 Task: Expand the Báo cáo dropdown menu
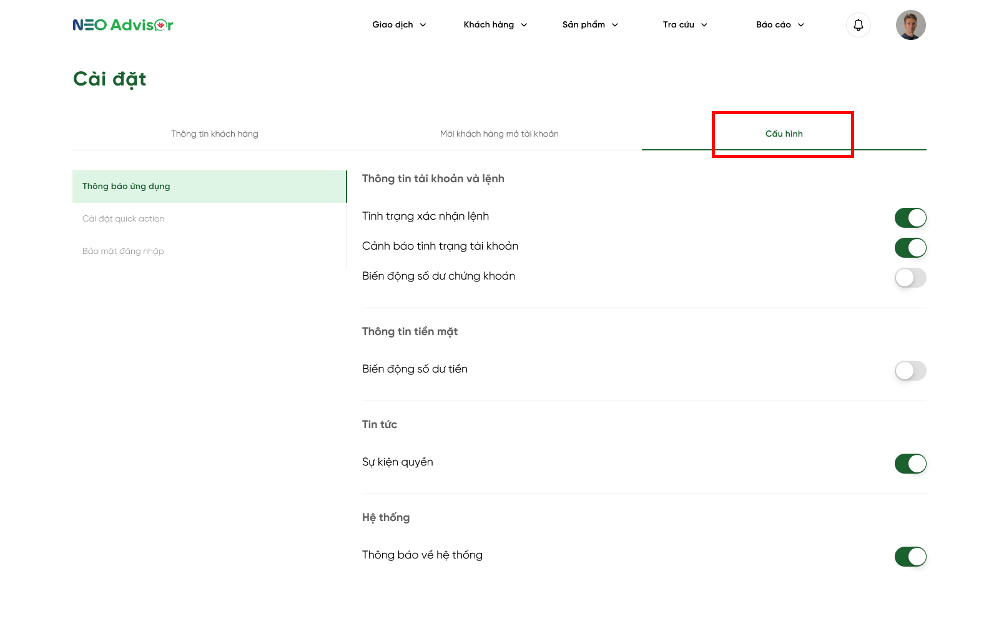tap(780, 25)
